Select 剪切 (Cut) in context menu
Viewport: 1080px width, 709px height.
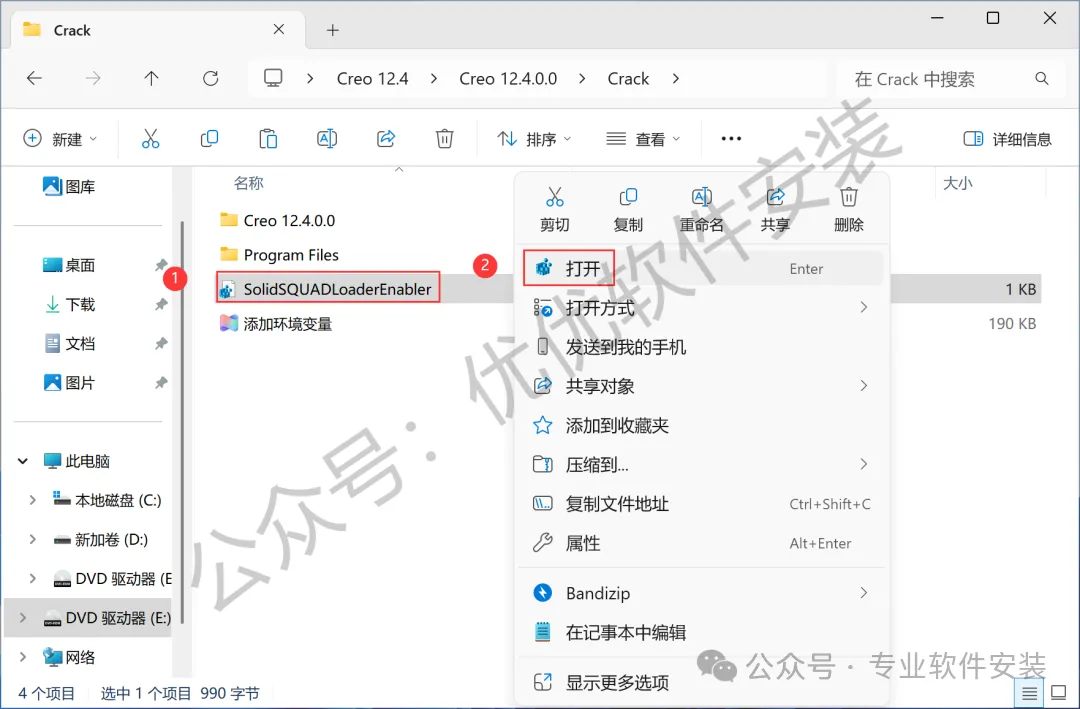554,209
